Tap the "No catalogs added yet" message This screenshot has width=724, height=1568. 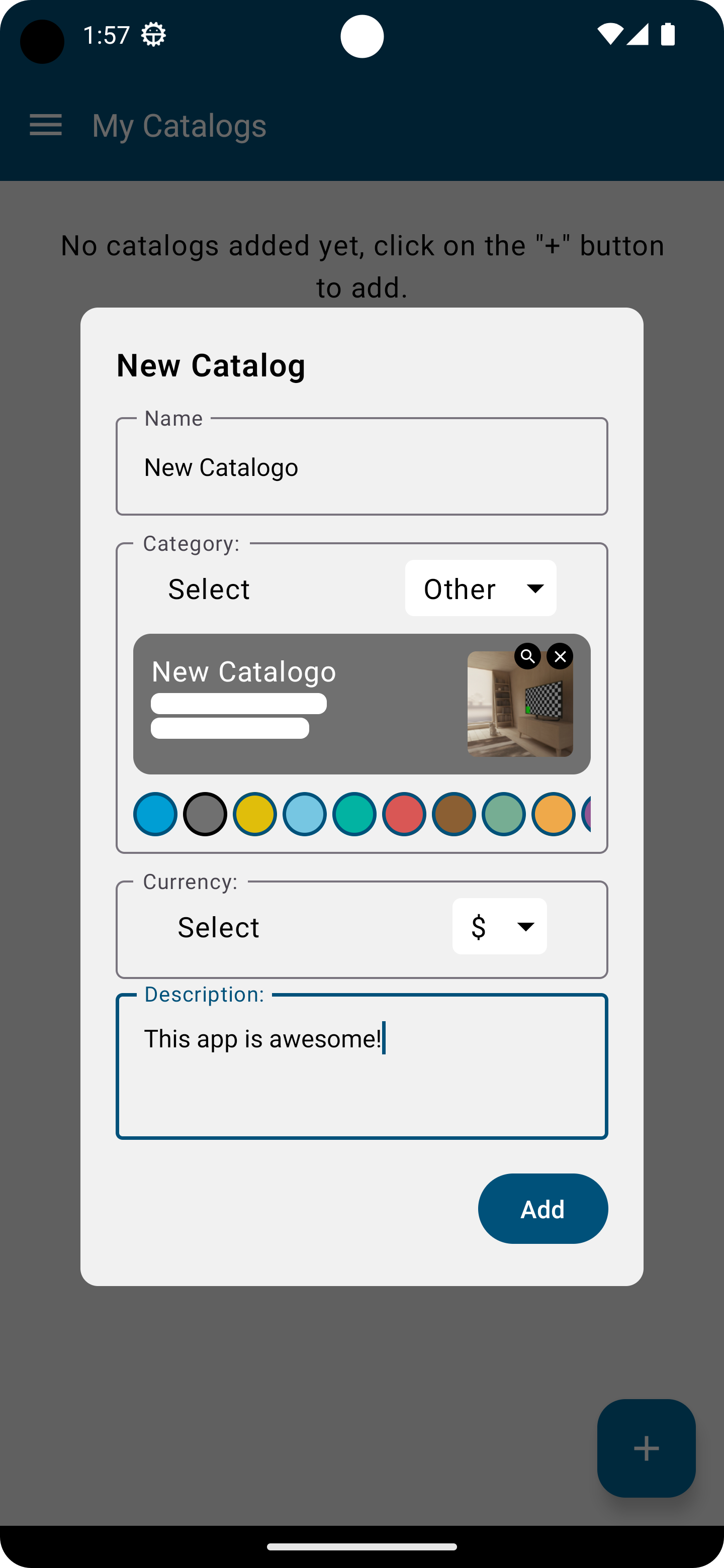tap(361, 266)
